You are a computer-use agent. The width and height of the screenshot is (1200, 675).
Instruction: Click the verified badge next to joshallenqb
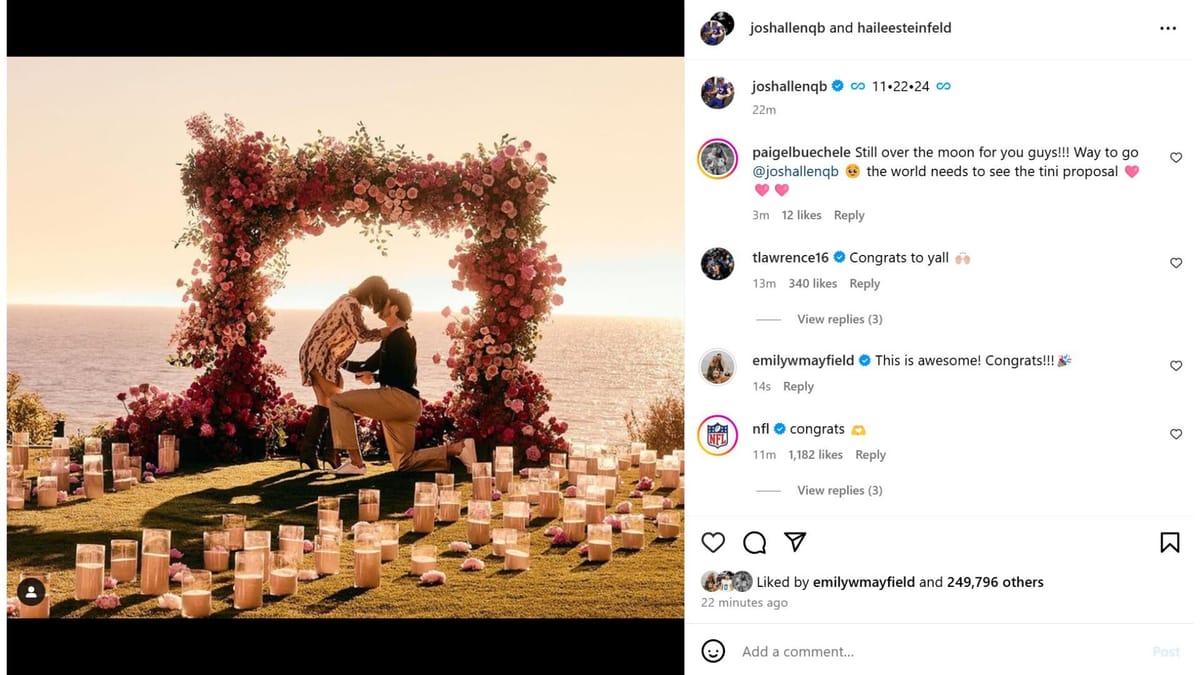pos(837,86)
